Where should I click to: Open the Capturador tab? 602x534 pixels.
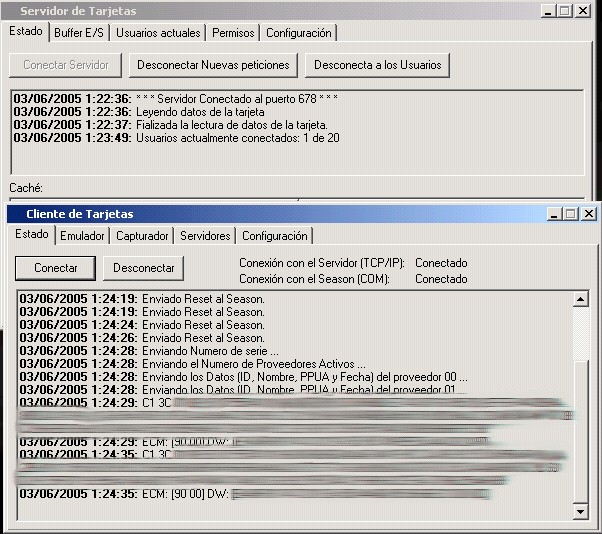coord(142,236)
